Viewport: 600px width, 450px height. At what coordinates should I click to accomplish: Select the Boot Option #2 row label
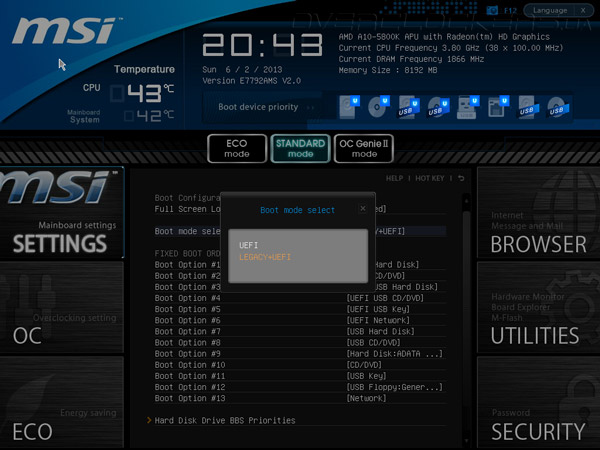click(188, 276)
